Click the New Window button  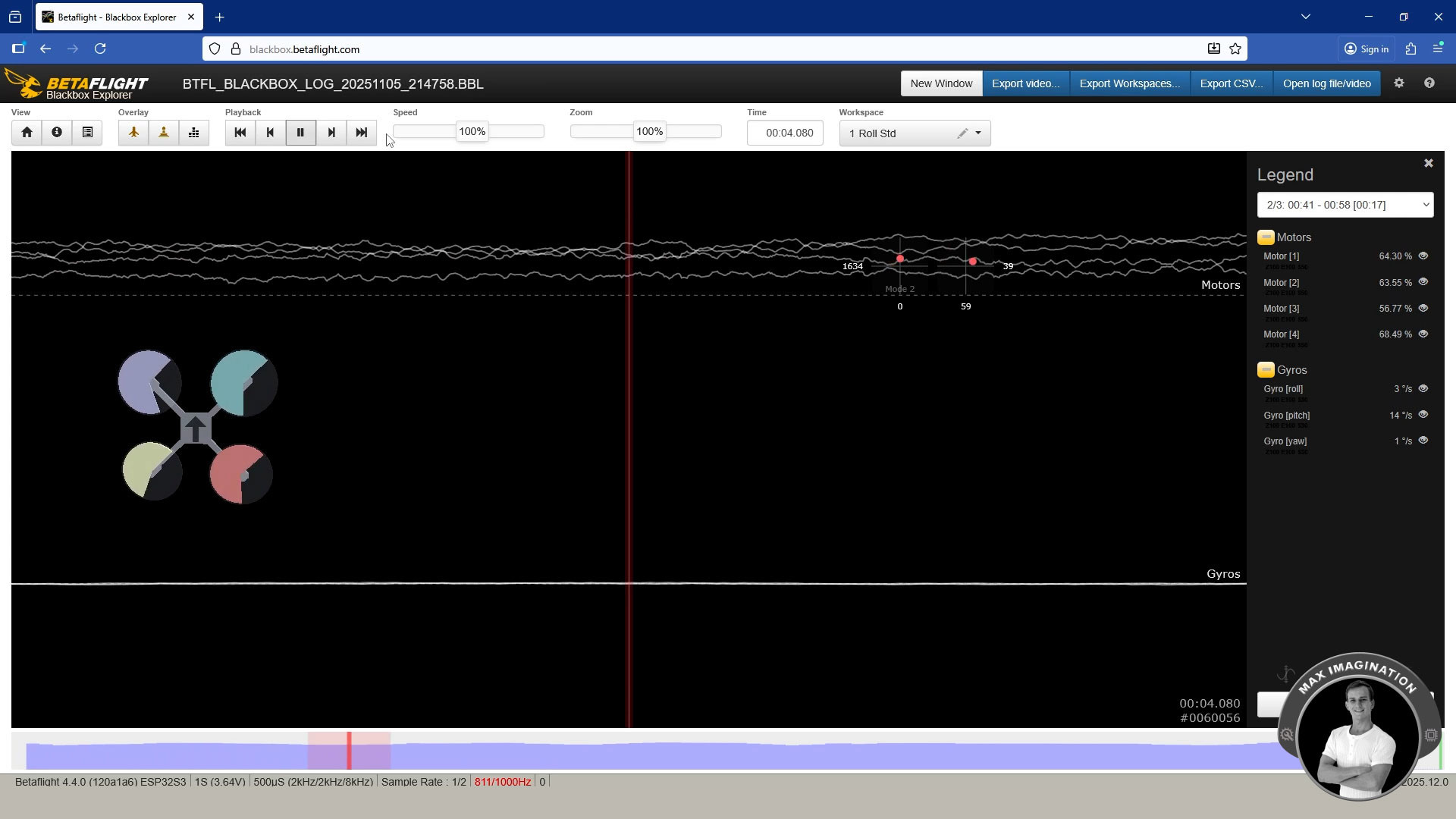point(940,83)
